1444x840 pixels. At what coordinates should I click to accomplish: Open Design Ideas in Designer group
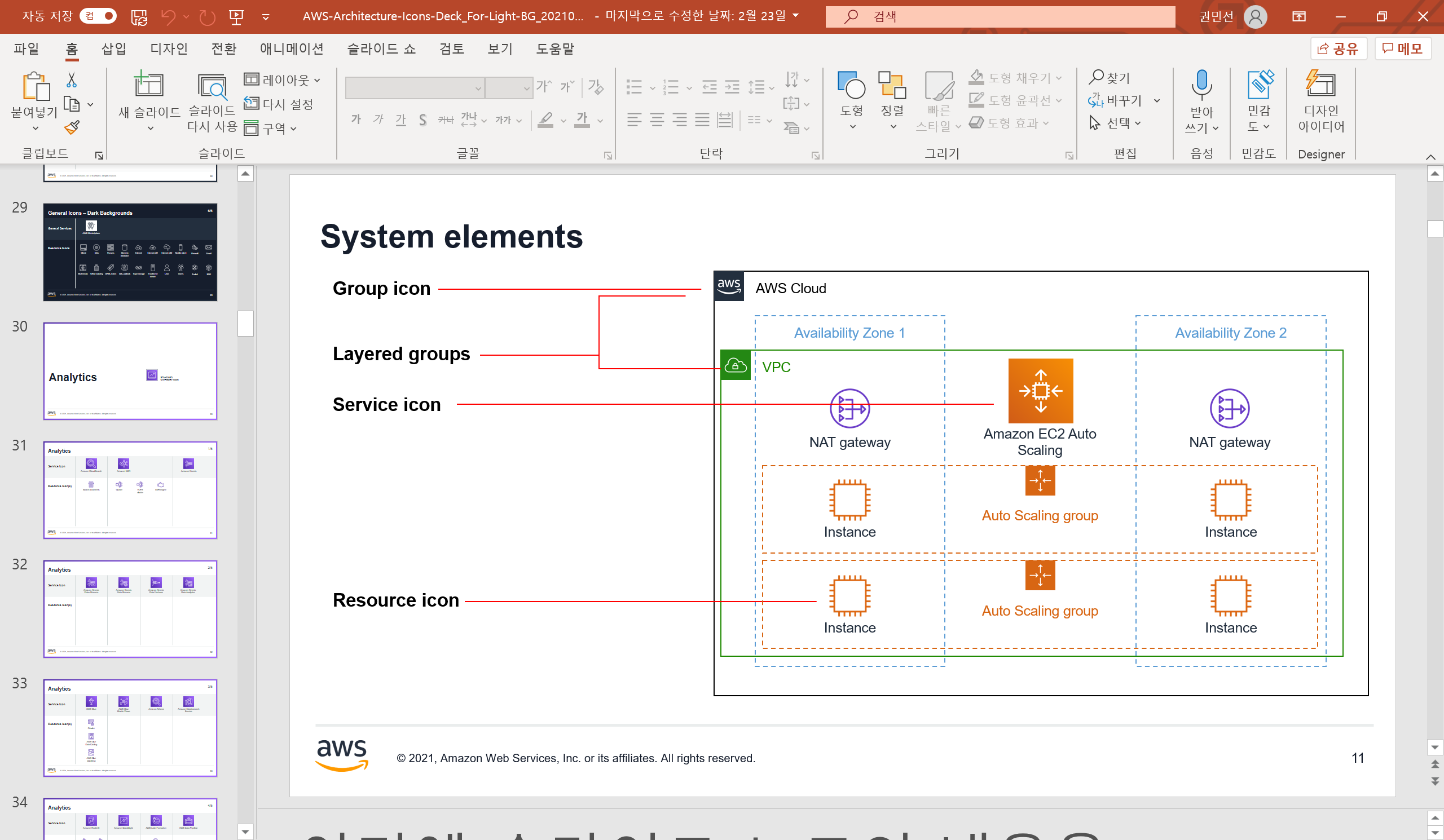pos(1320,86)
